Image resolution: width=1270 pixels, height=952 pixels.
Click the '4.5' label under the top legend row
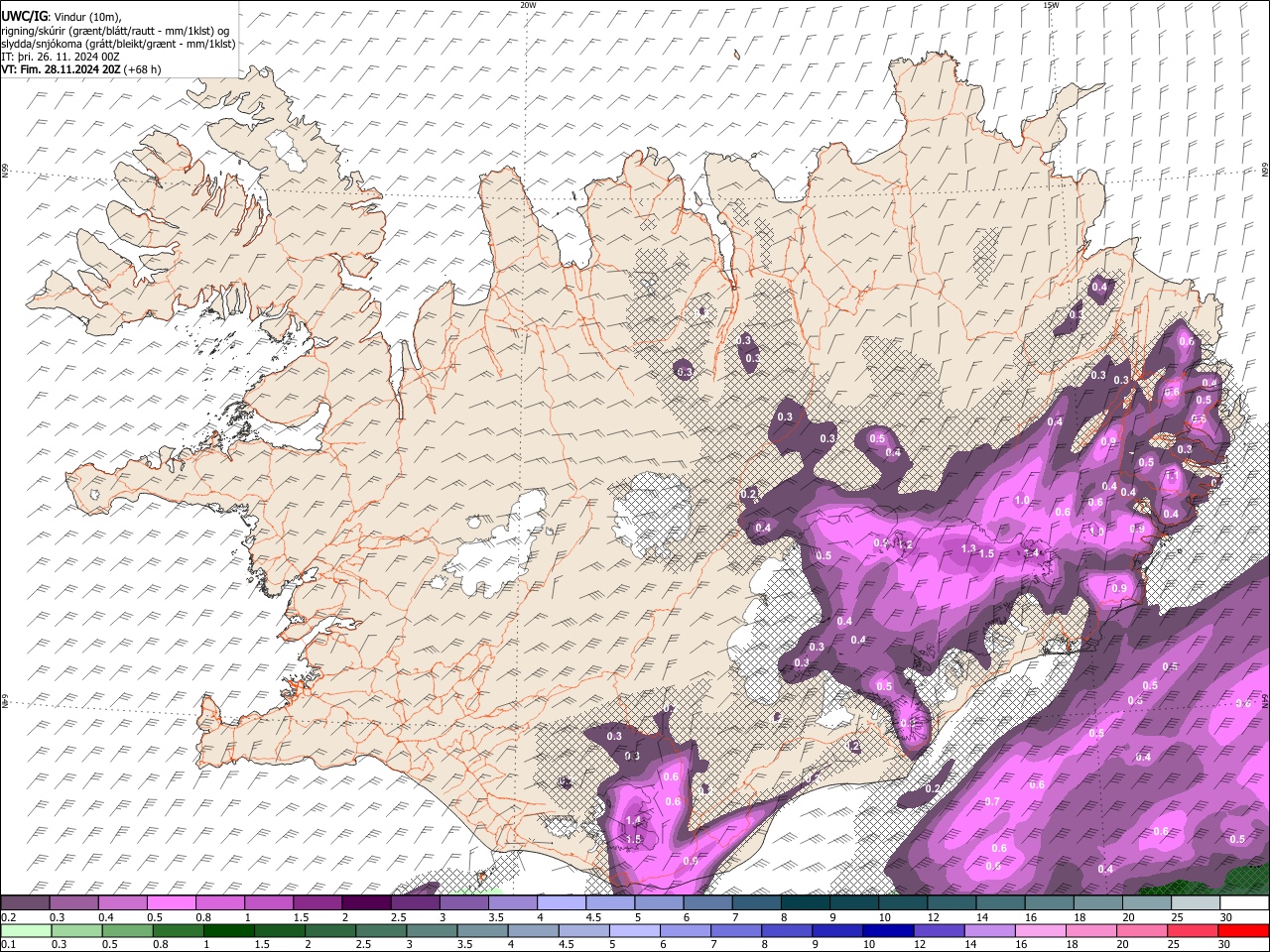[x=593, y=917]
